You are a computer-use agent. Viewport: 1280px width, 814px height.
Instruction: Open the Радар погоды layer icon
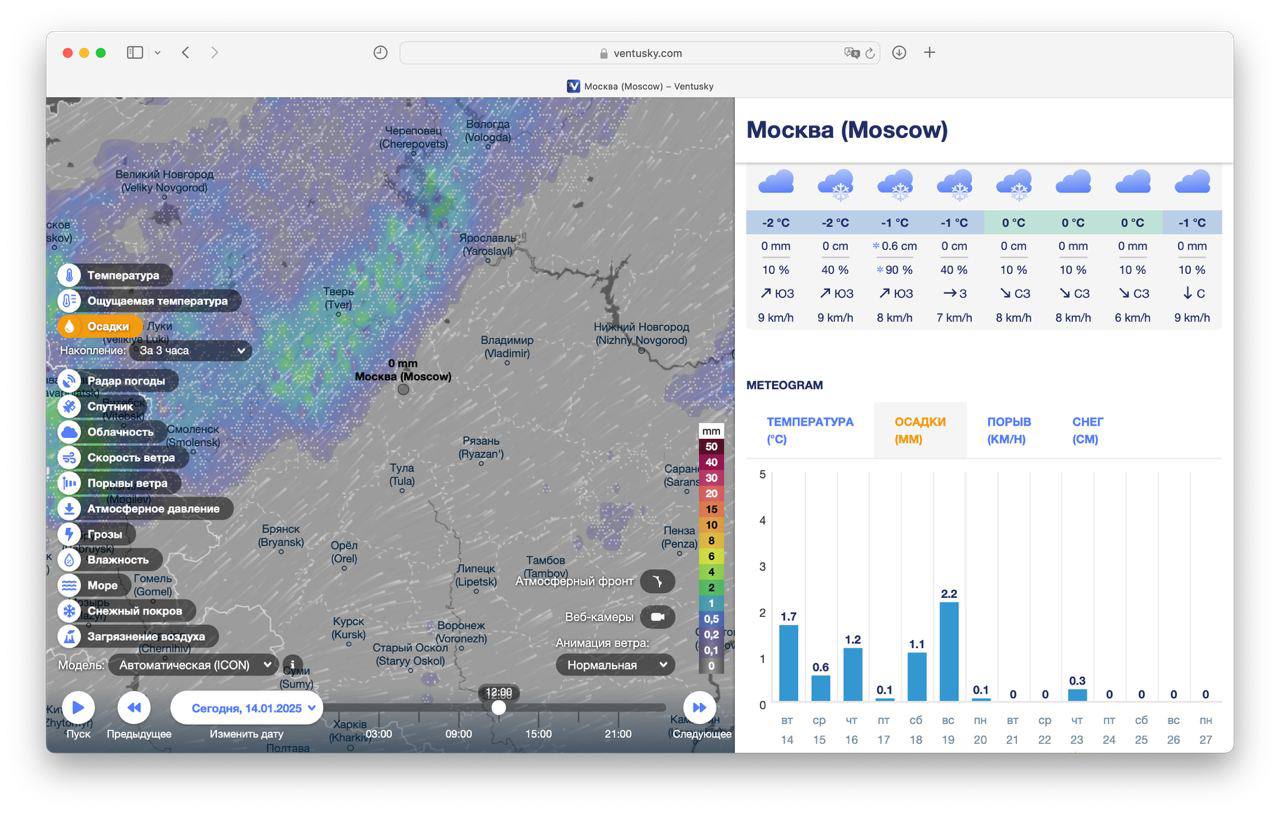click(68, 381)
